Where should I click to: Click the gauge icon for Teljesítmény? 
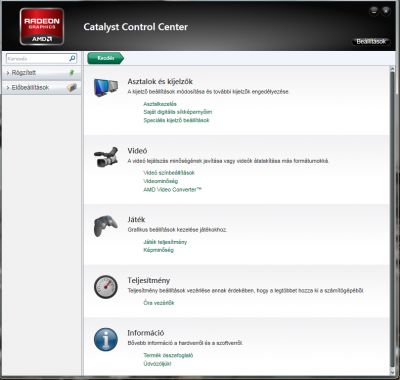point(106,287)
